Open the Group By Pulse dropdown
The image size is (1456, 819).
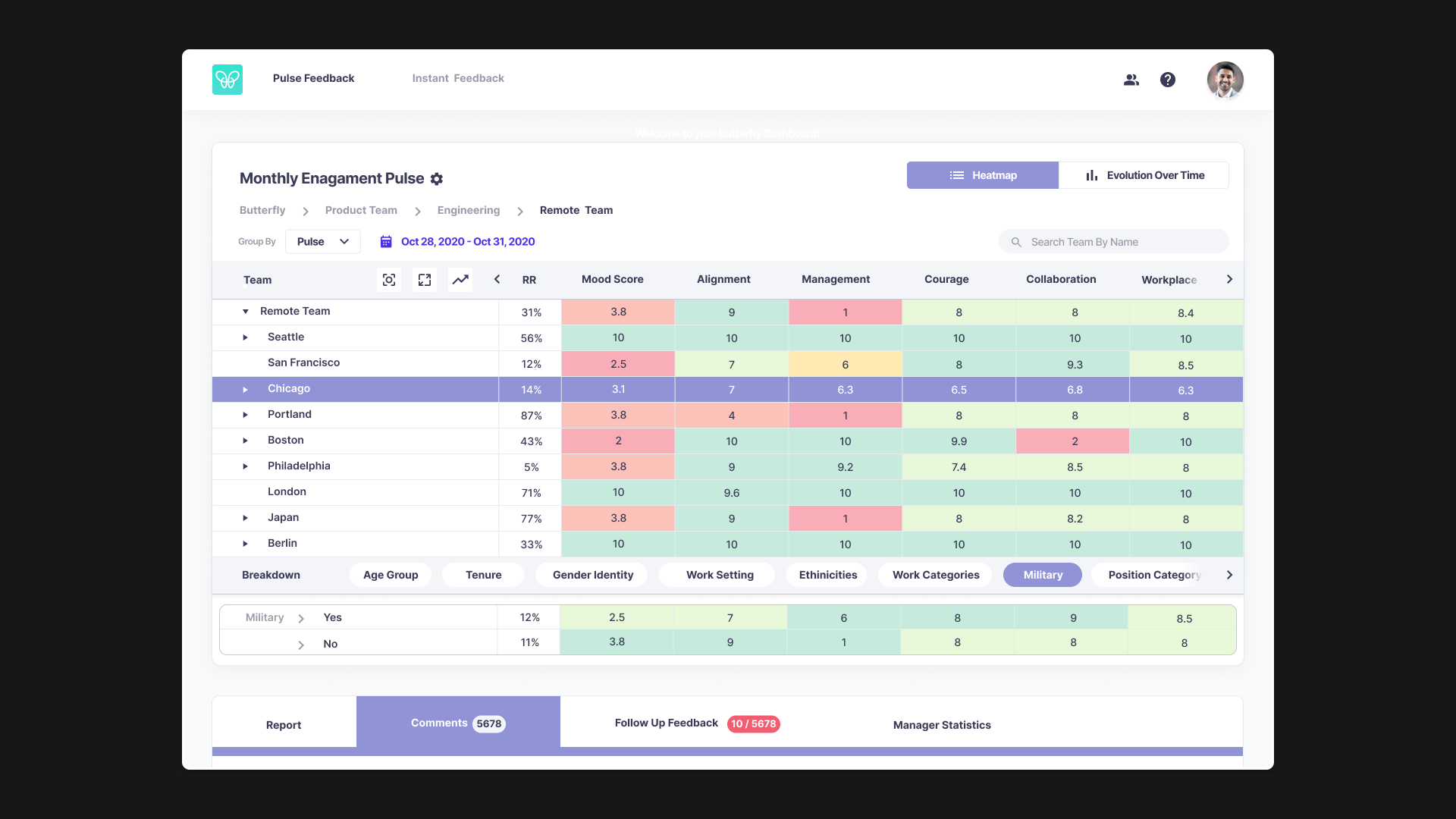tap(323, 242)
